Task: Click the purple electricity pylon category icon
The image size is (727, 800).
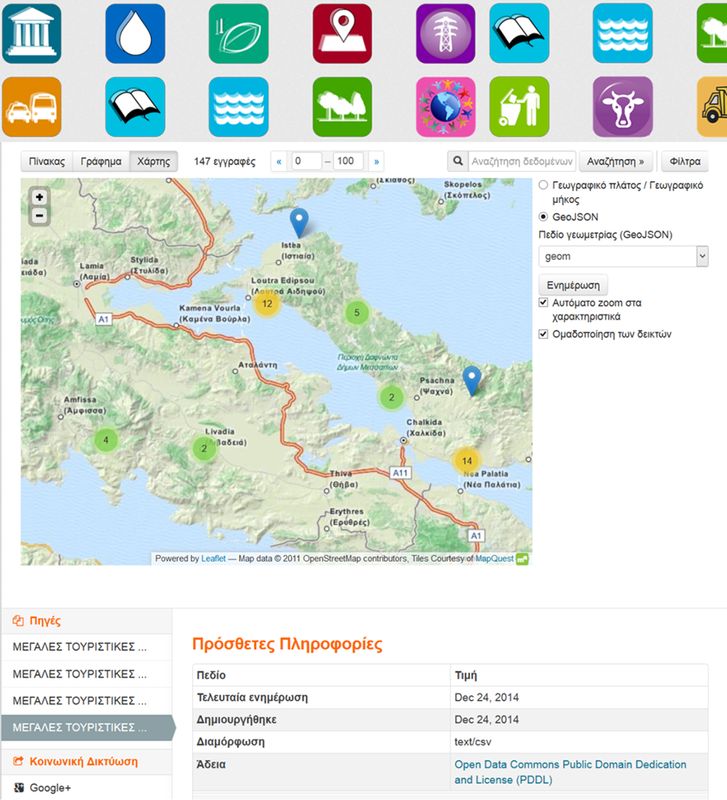Action: click(x=446, y=34)
